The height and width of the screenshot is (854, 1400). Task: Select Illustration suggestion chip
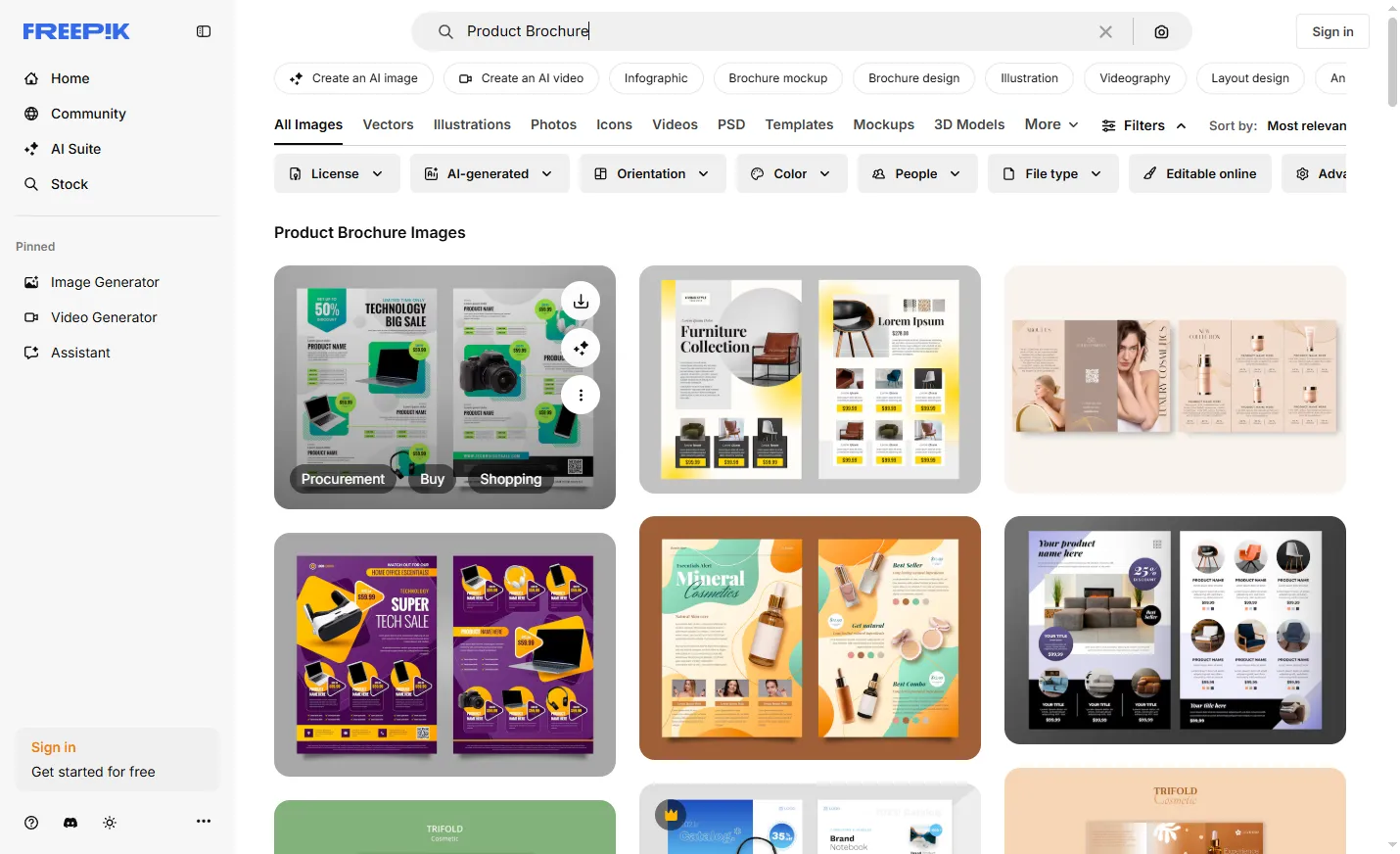[1029, 78]
